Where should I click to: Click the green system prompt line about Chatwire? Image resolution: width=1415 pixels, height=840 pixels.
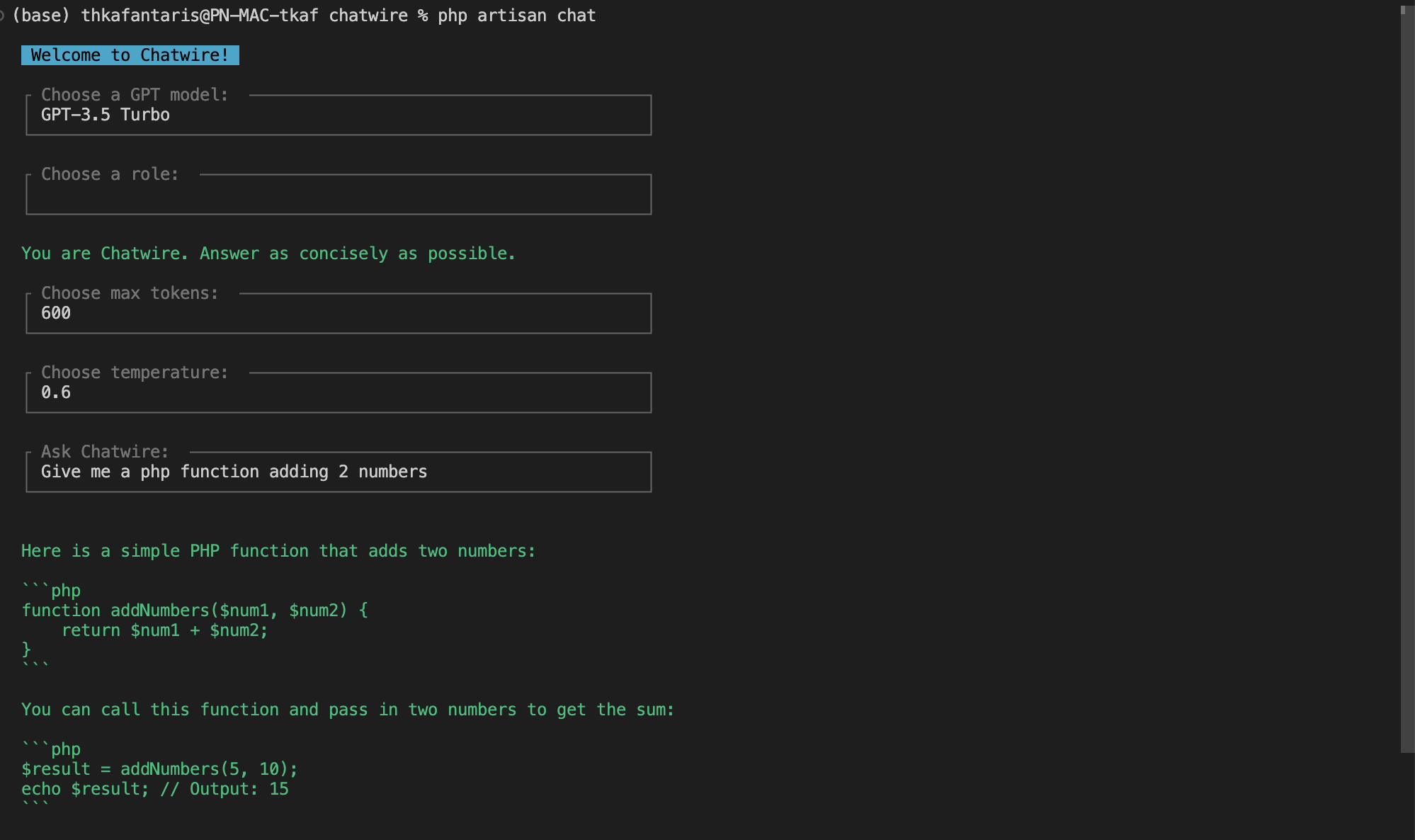(268, 254)
